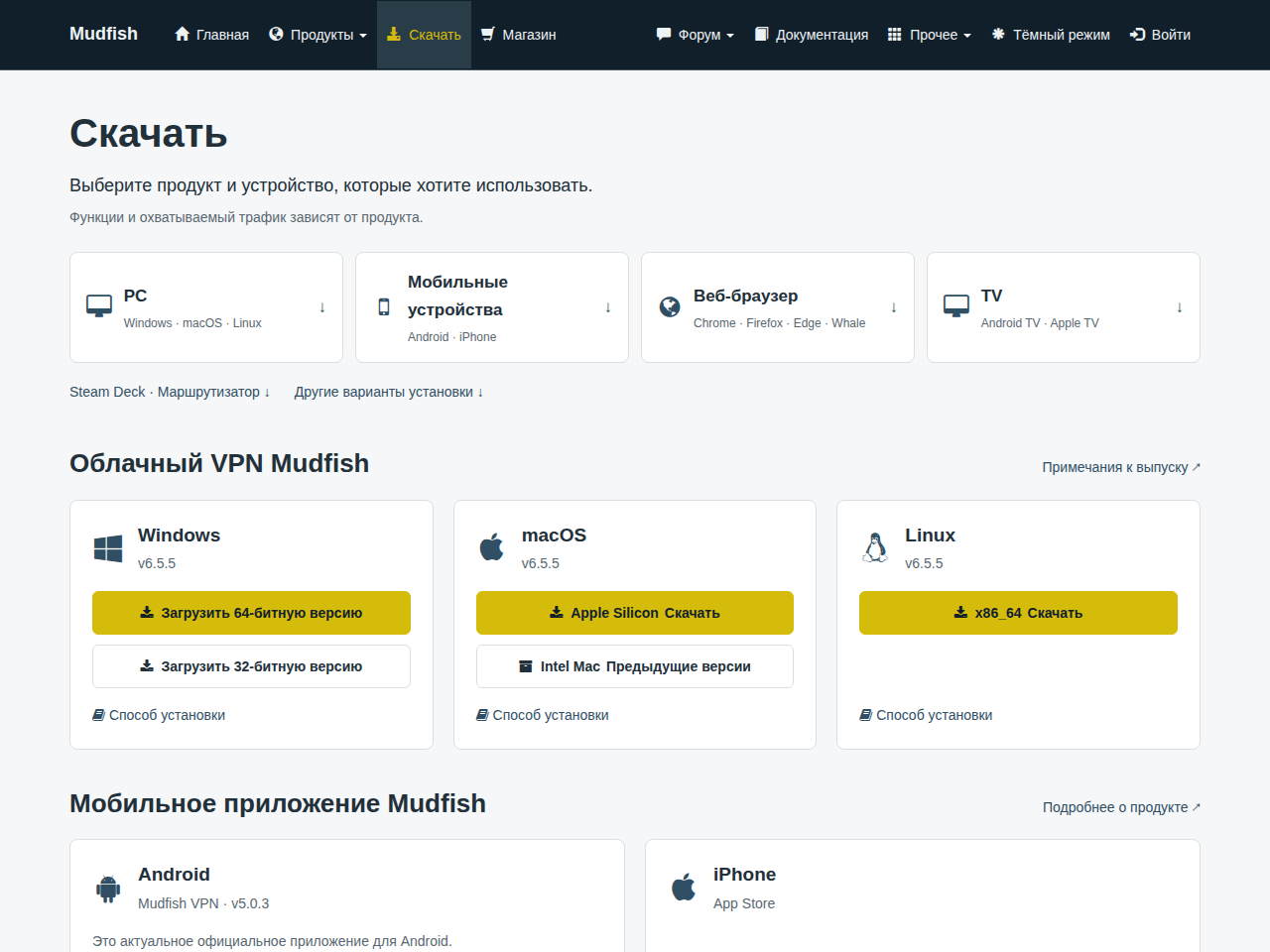This screenshot has height=952, width=1270.
Task: Open the Продукты dropdown menu
Action: (x=317, y=35)
